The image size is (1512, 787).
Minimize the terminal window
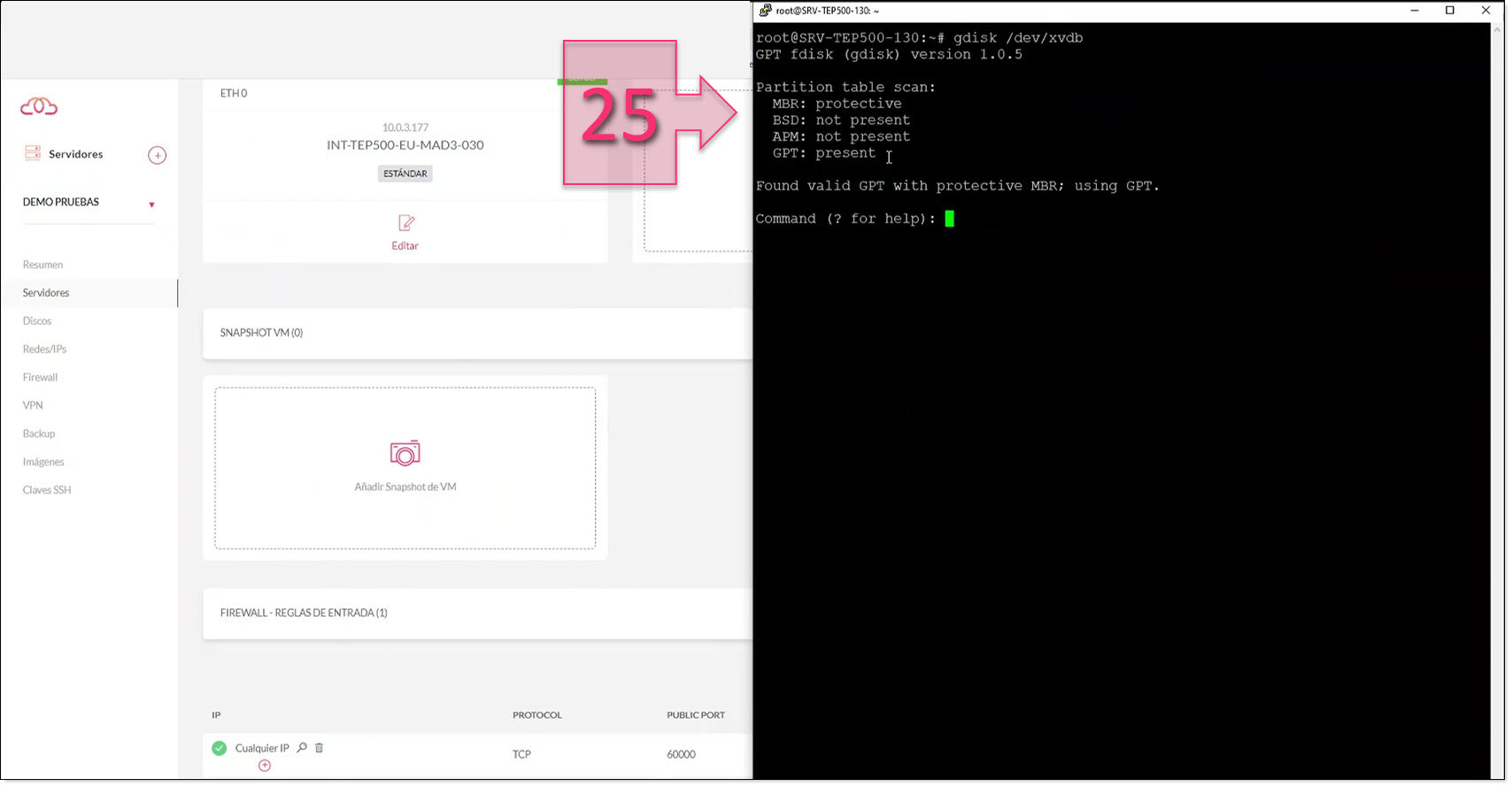(x=1414, y=11)
